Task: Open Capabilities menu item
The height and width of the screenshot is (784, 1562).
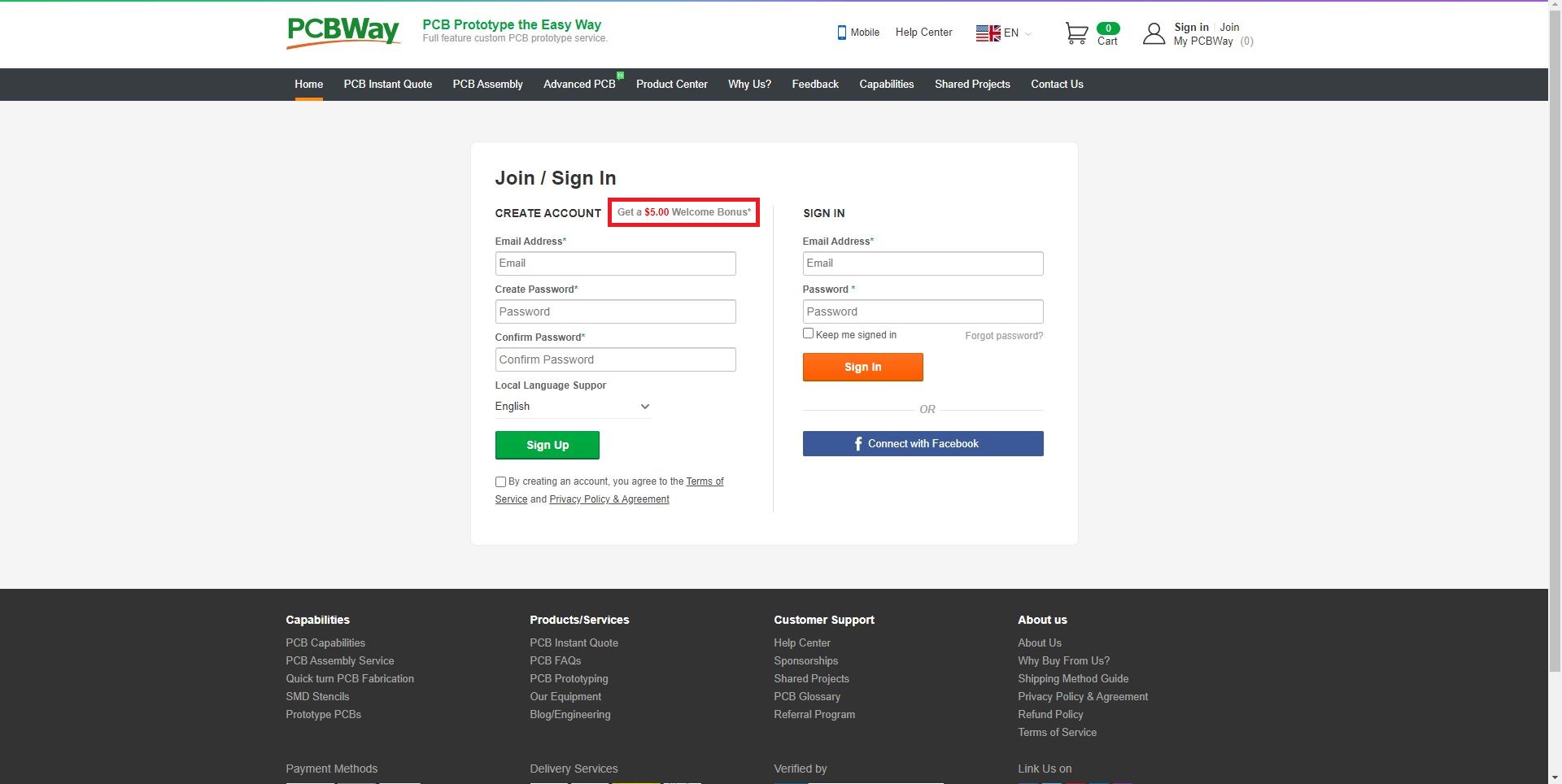Action: click(x=886, y=85)
